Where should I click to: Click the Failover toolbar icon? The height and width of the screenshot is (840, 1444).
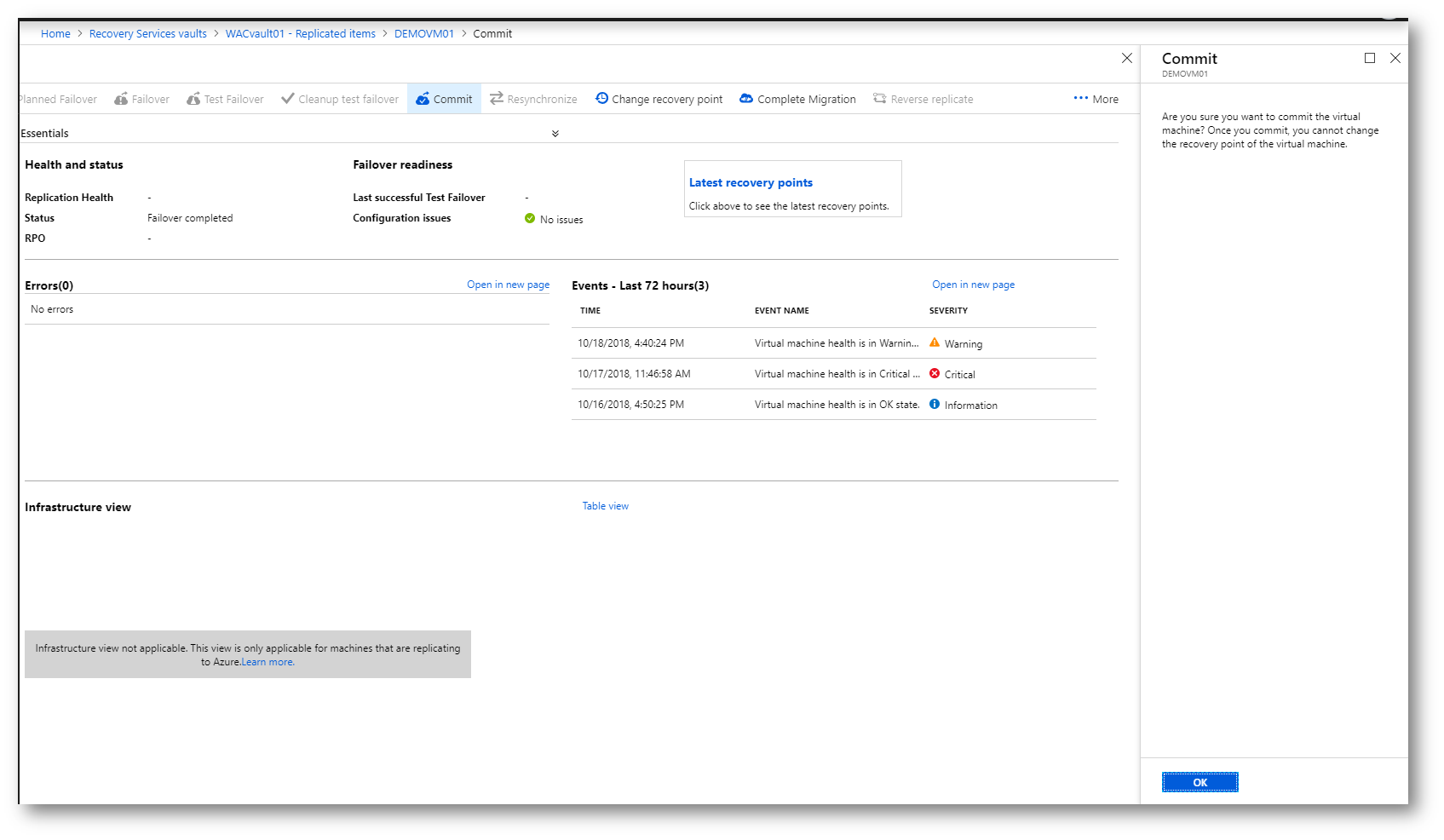[121, 99]
